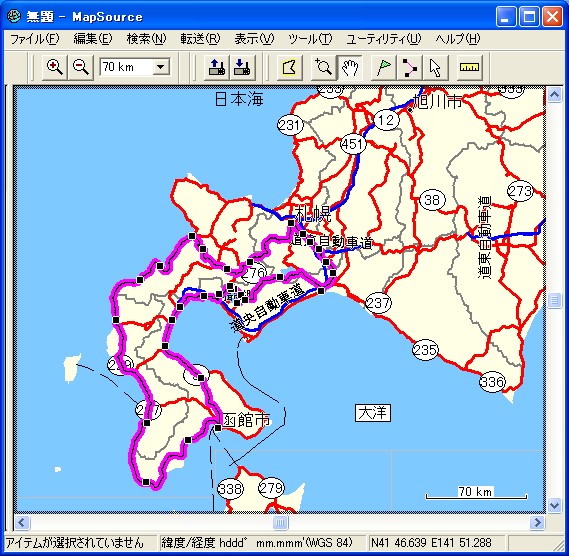Select the hand pan tool

349,68
